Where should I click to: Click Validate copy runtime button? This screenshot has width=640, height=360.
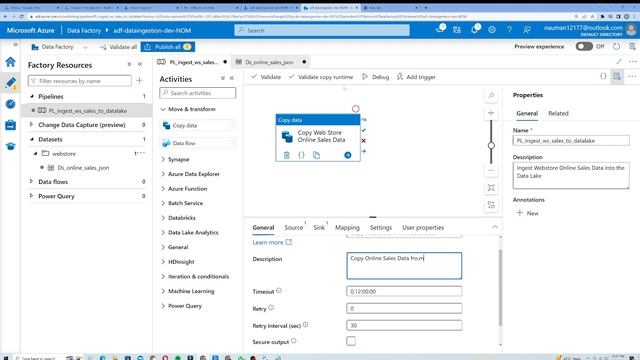(x=321, y=77)
